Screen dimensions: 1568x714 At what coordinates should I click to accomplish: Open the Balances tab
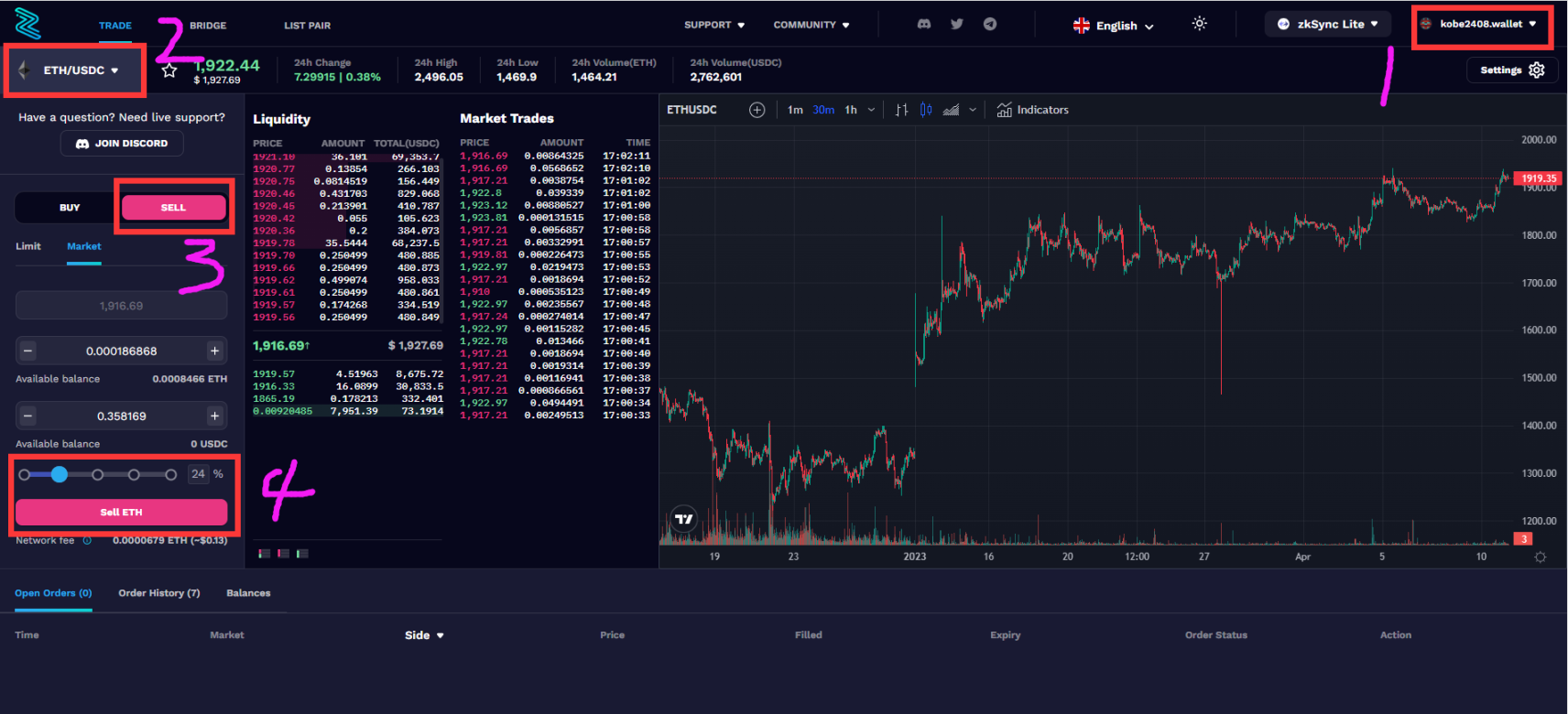[248, 593]
